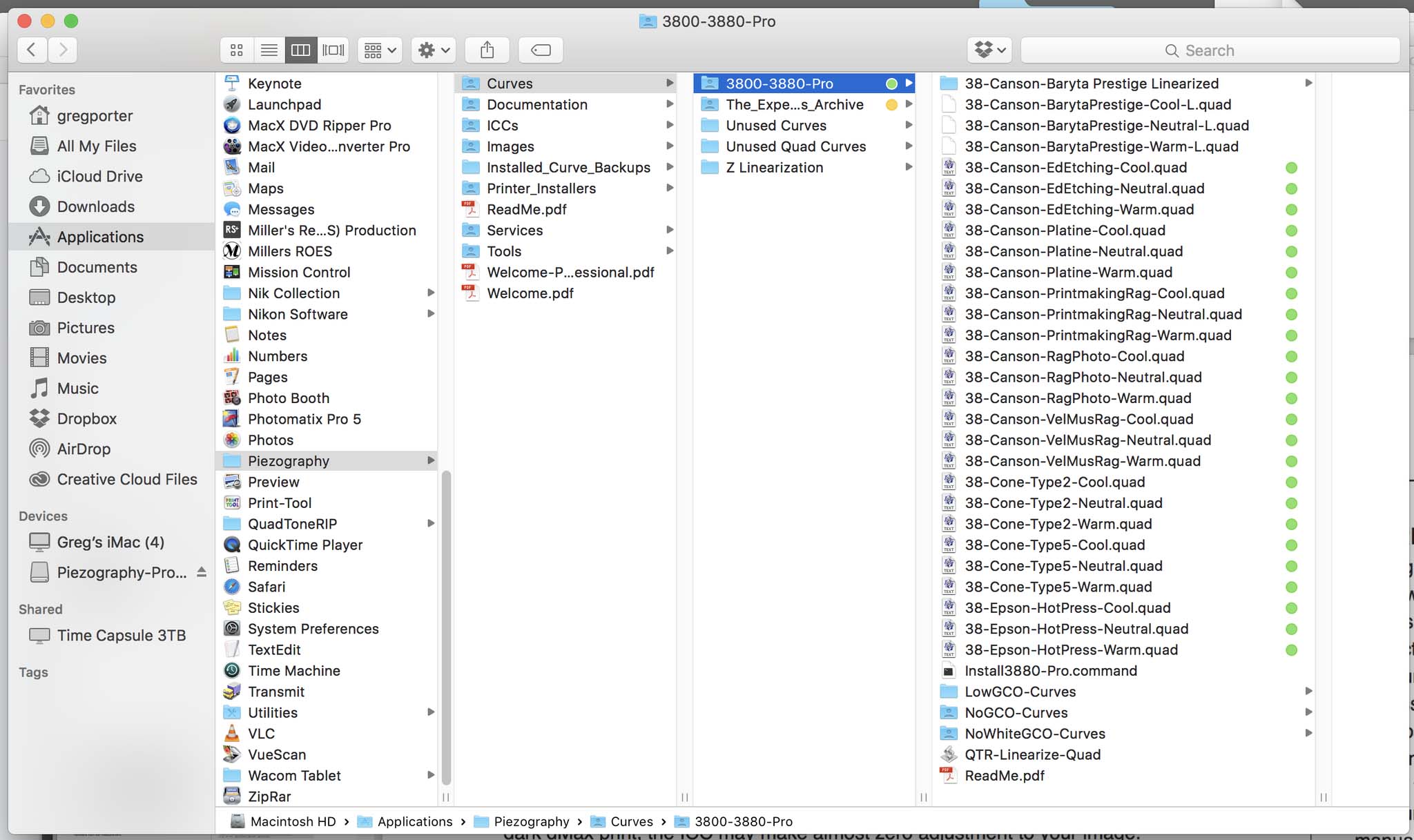Screen dimensions: 1414x840
Task: Select Documents in the Favorites sidebar
Action: (97, 267)
